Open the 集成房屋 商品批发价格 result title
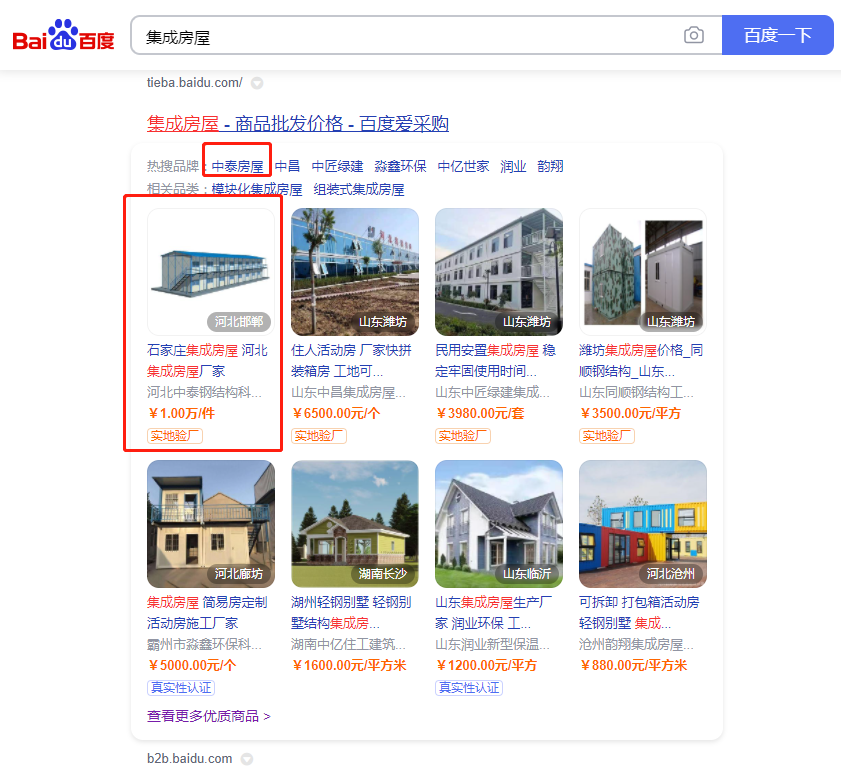Screen dimensions: 841x777 [298, 124]
